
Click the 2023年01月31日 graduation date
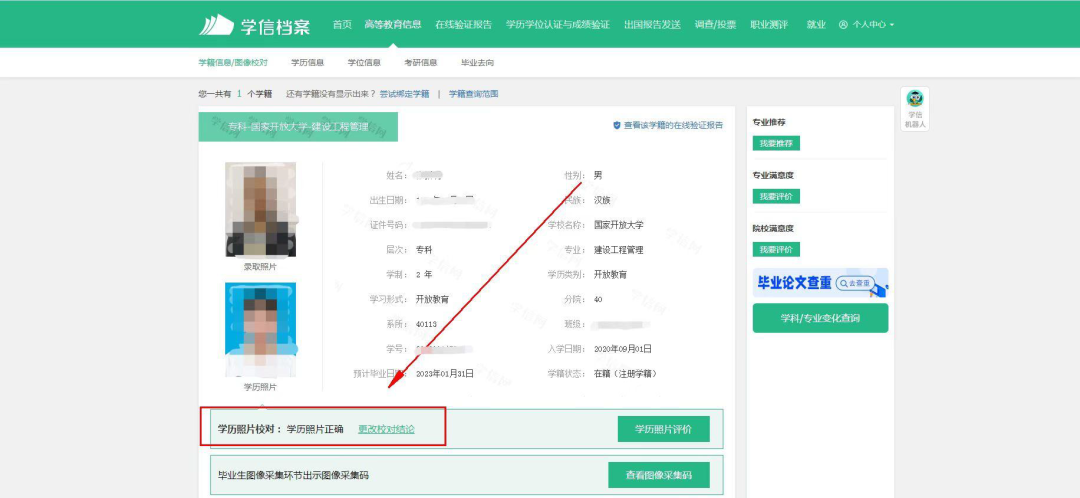445,374
